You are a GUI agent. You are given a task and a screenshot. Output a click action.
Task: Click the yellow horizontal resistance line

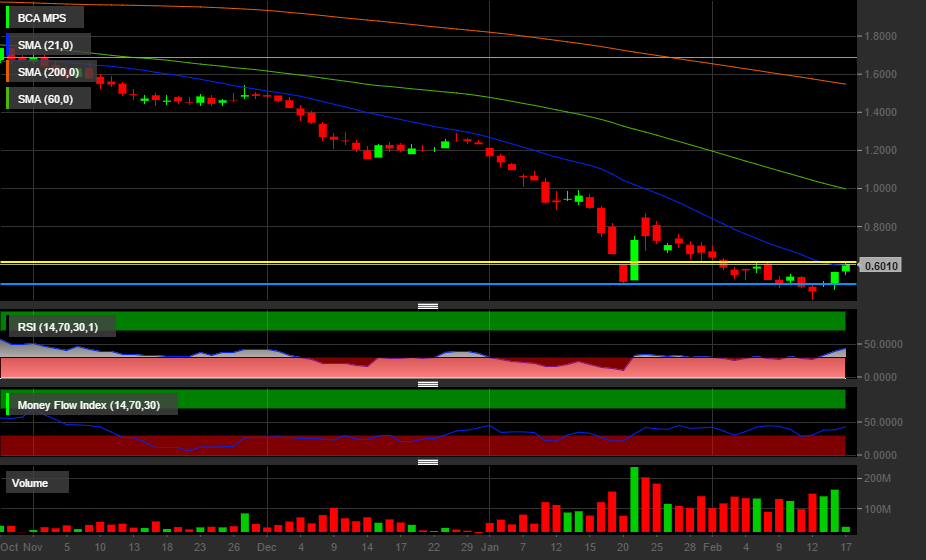(428, 262)
